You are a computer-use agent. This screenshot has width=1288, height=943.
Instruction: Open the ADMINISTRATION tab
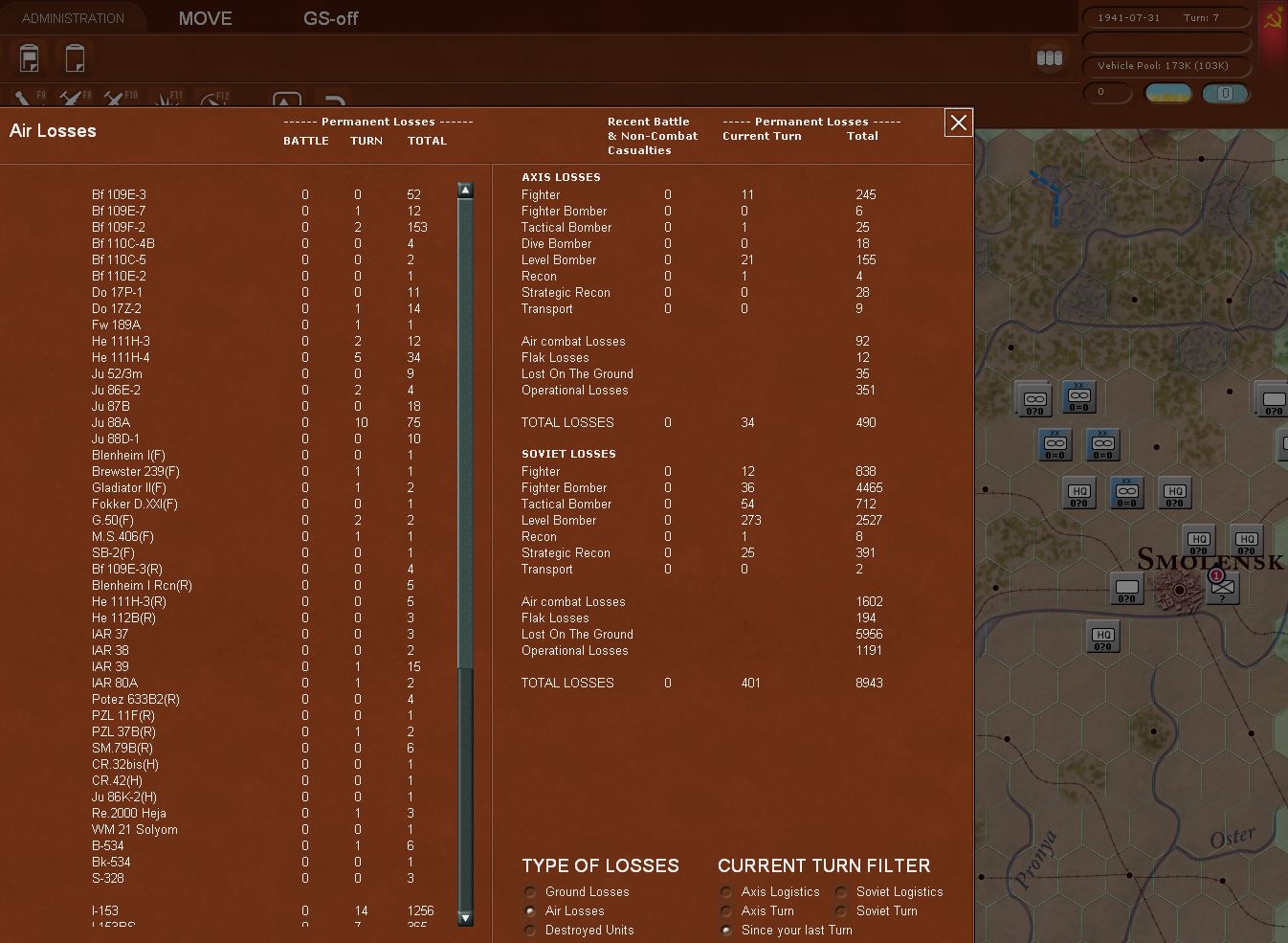point(73,18)
